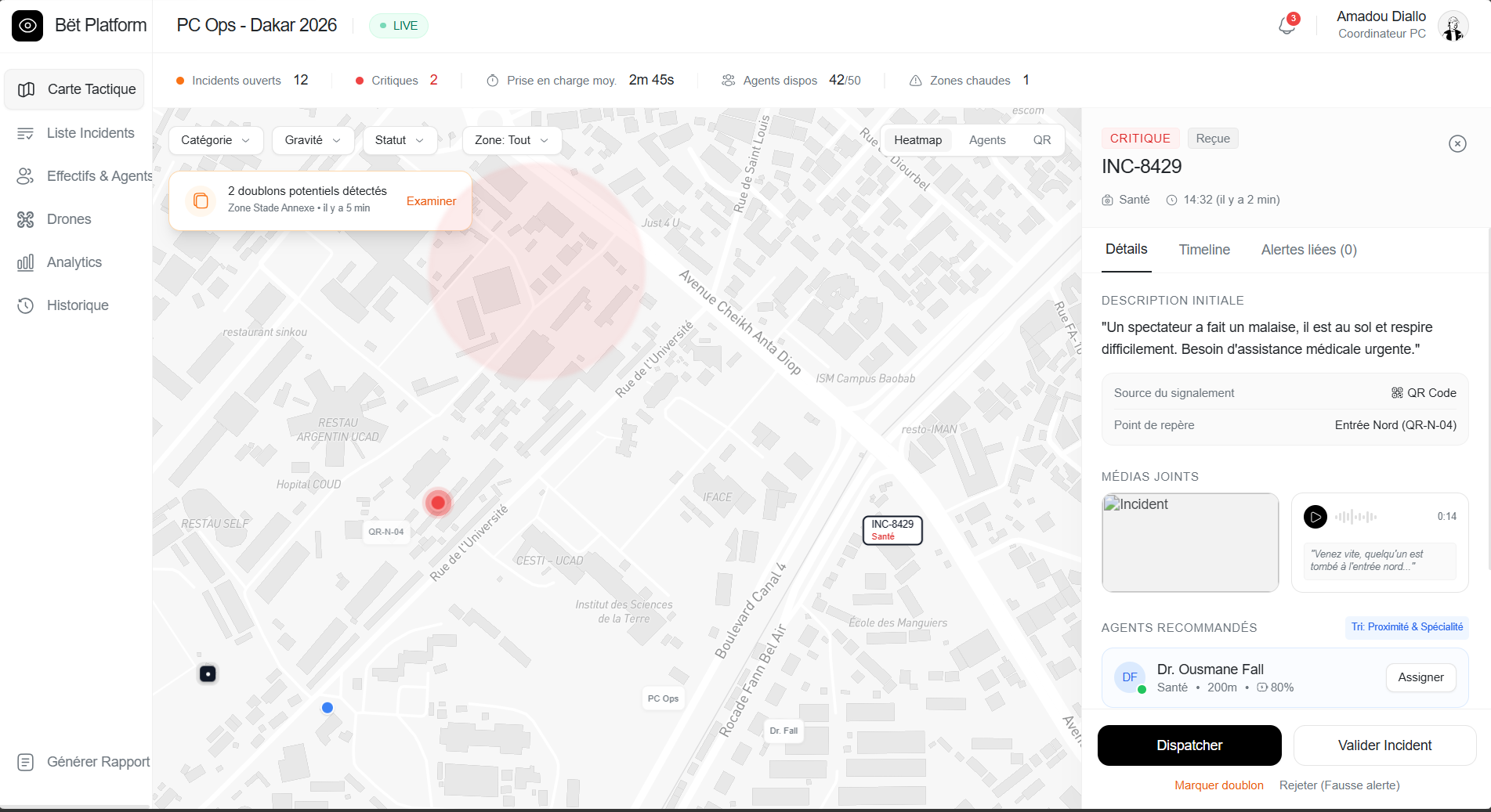The width and height of the screenshot is (1491, 812).
Task: Open the Incident image thumbnail
Action: (x=1190, y=542)
